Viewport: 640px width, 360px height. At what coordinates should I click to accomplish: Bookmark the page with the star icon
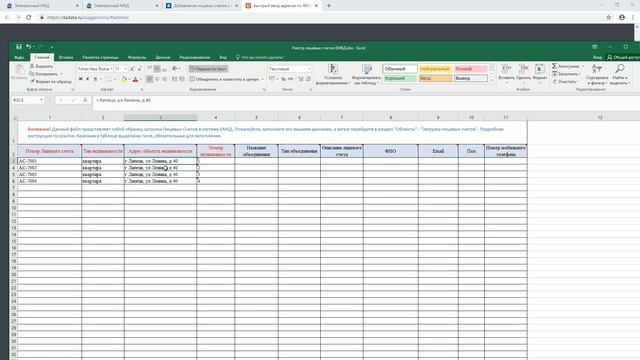(x=609, y=18)
